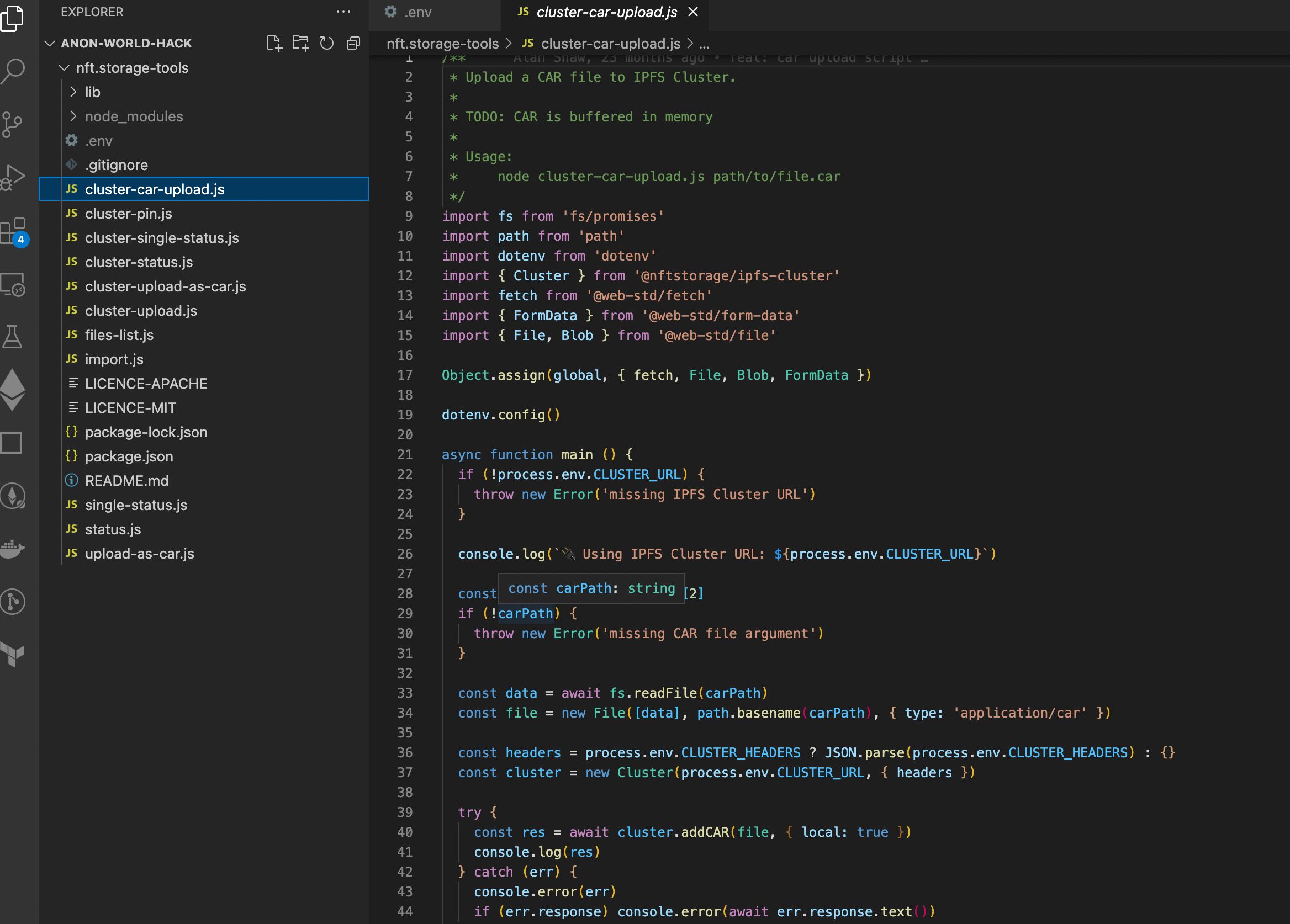The width and height of the screenshot is (1290, 924).
Task: Open the Ethereum diamond icon in activity bar
Action: tap(13, 390)
